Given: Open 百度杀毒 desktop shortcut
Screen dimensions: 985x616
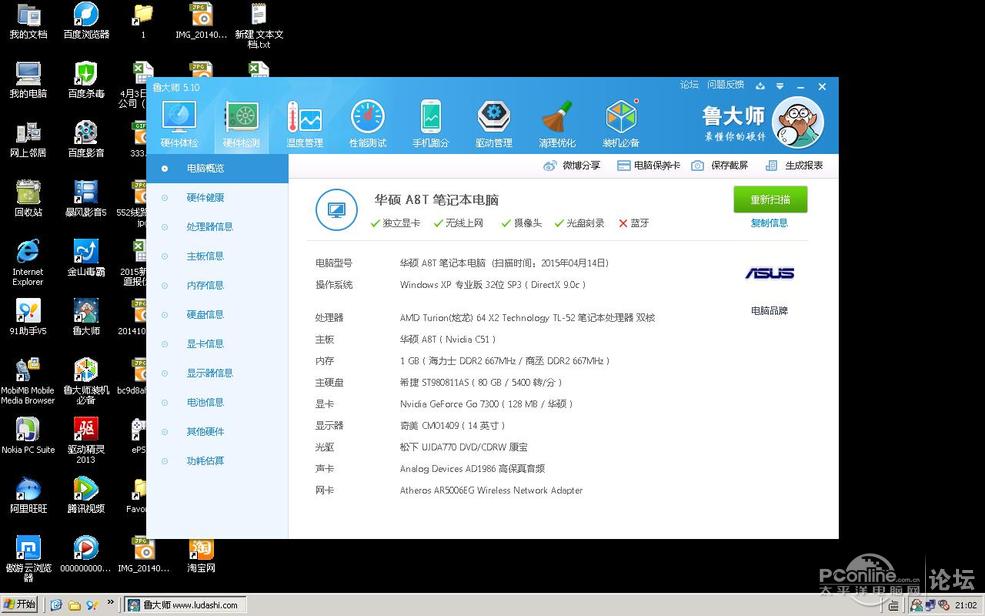Looking at the screenshot, I should [86, 80].
